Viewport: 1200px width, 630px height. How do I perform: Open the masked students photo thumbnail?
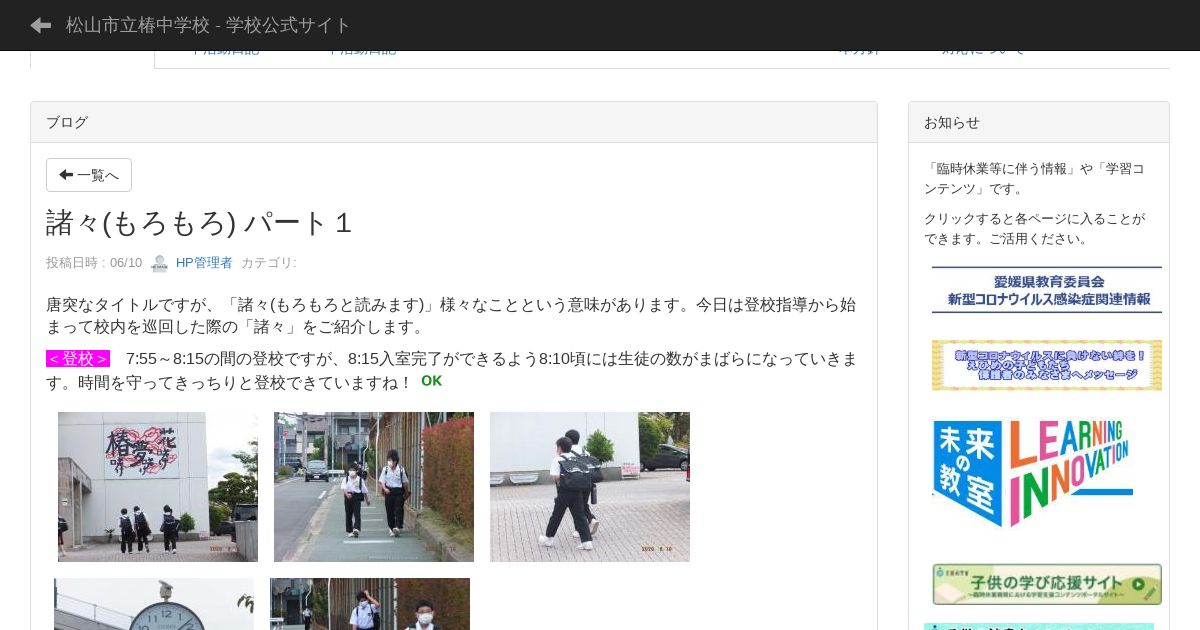tap(370, 604)
